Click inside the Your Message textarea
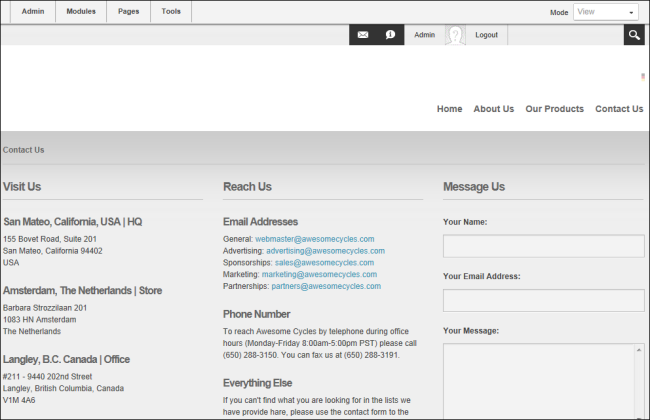650x420 pixels. [538, 381]
